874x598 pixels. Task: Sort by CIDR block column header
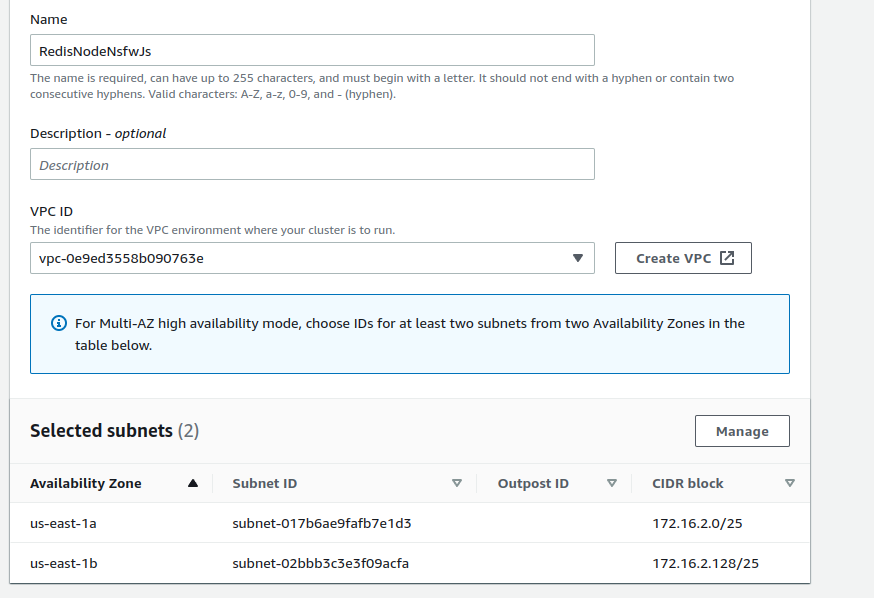point(688,483)
